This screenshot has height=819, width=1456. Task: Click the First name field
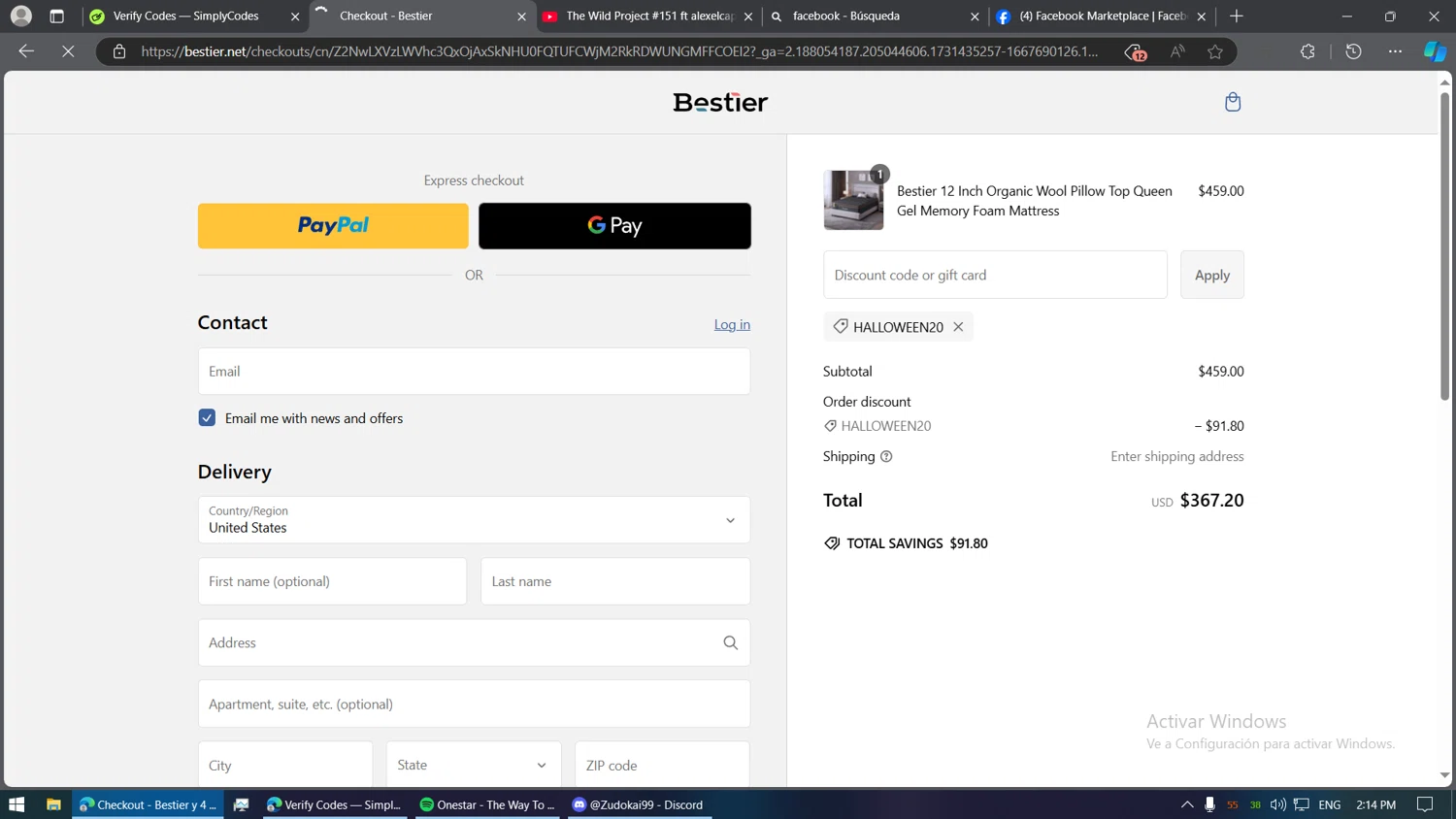(332, 581)
